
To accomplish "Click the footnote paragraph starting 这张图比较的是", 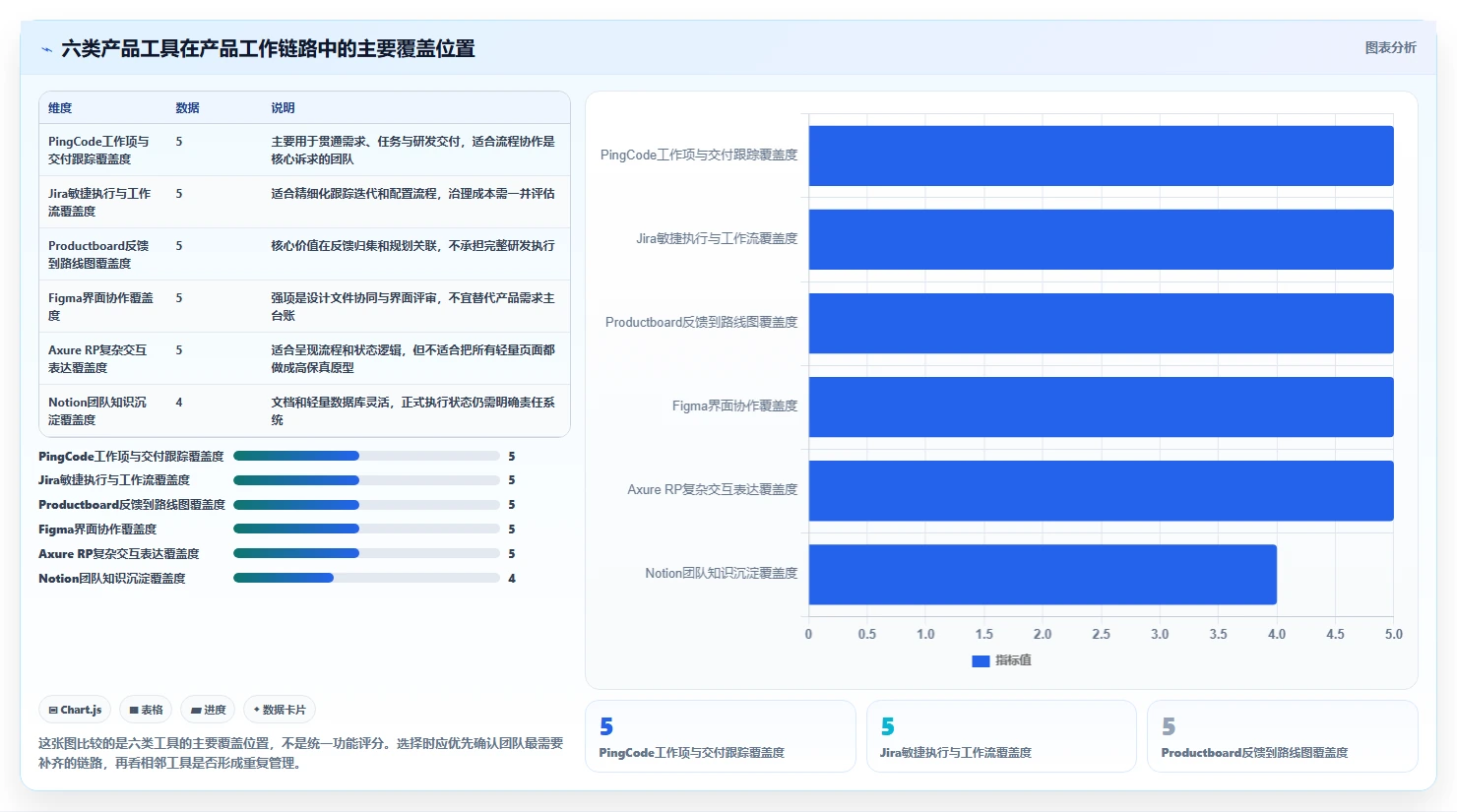I will (300, 753).
